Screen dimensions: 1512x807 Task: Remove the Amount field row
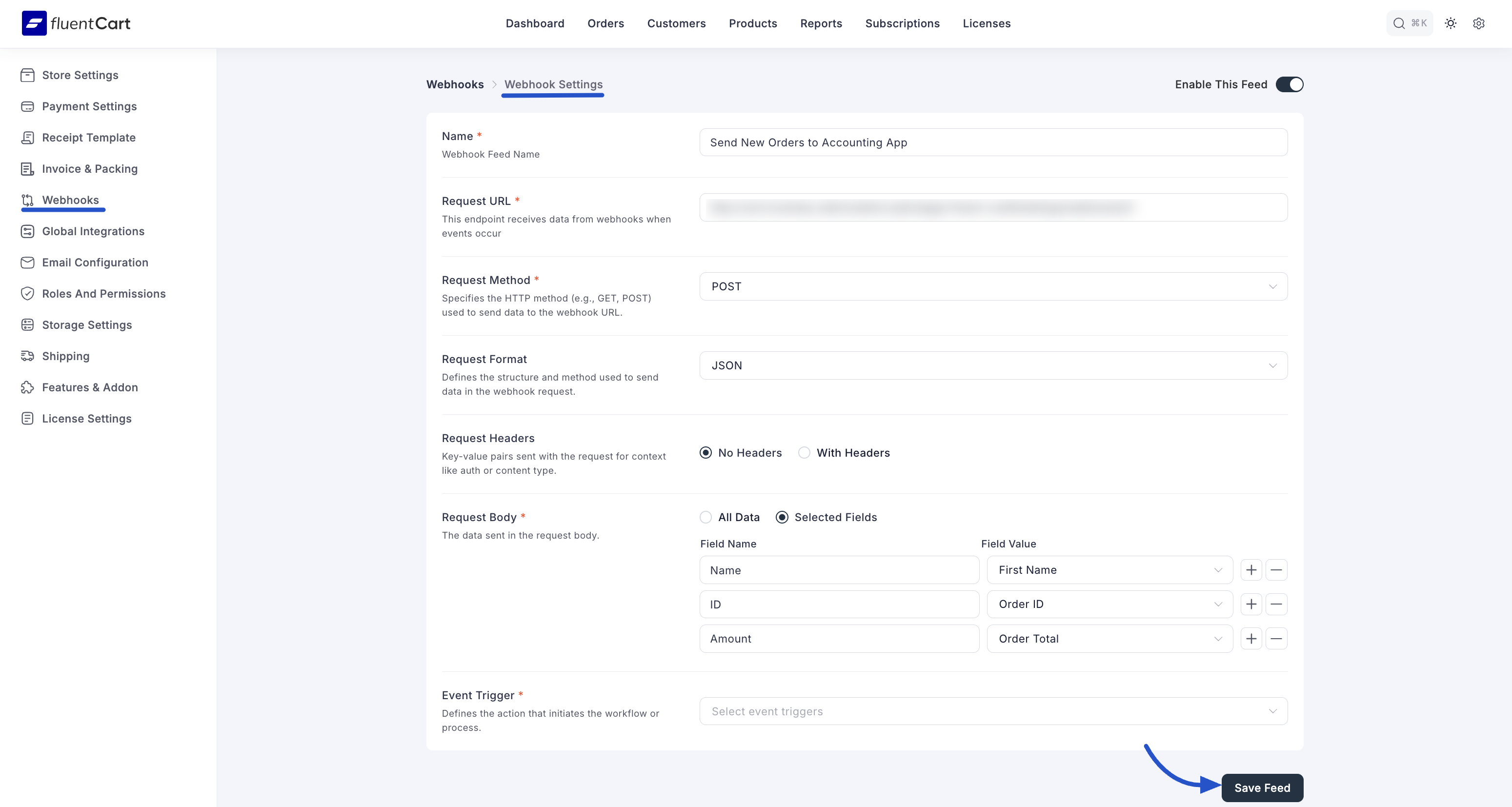(x=1276, y=639)
